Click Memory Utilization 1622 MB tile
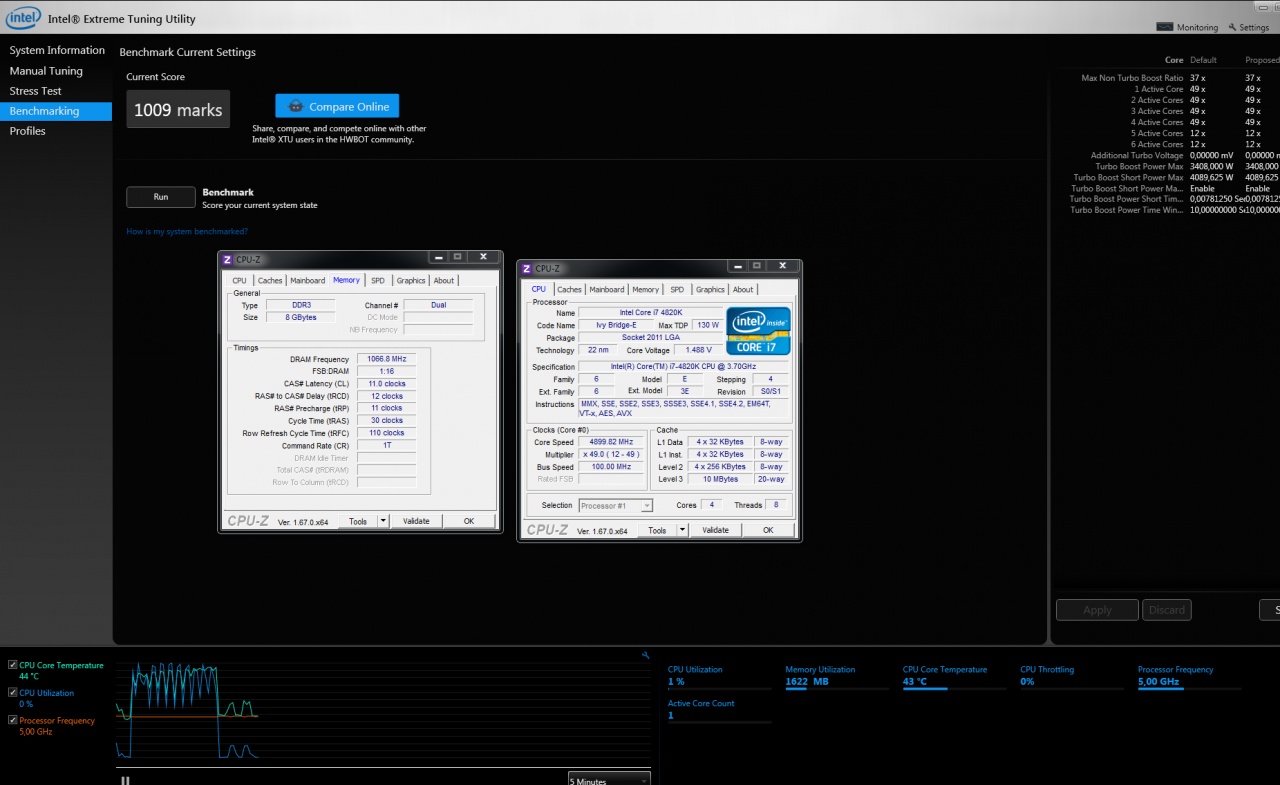Viewport: 1280px width, 785px height. click(838, 677)
